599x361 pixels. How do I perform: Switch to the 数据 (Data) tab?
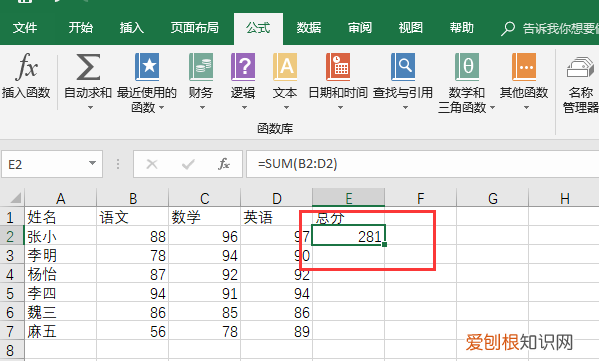coord(309,28)
